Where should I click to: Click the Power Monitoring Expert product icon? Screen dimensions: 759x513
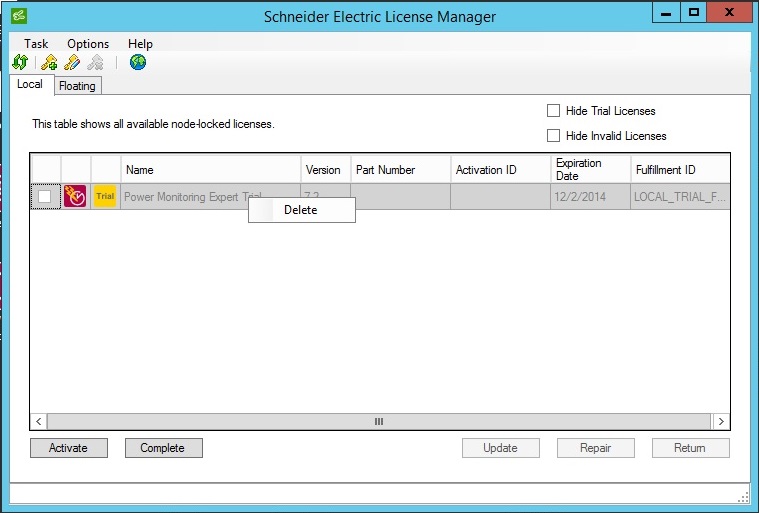(x=75, y=196)
